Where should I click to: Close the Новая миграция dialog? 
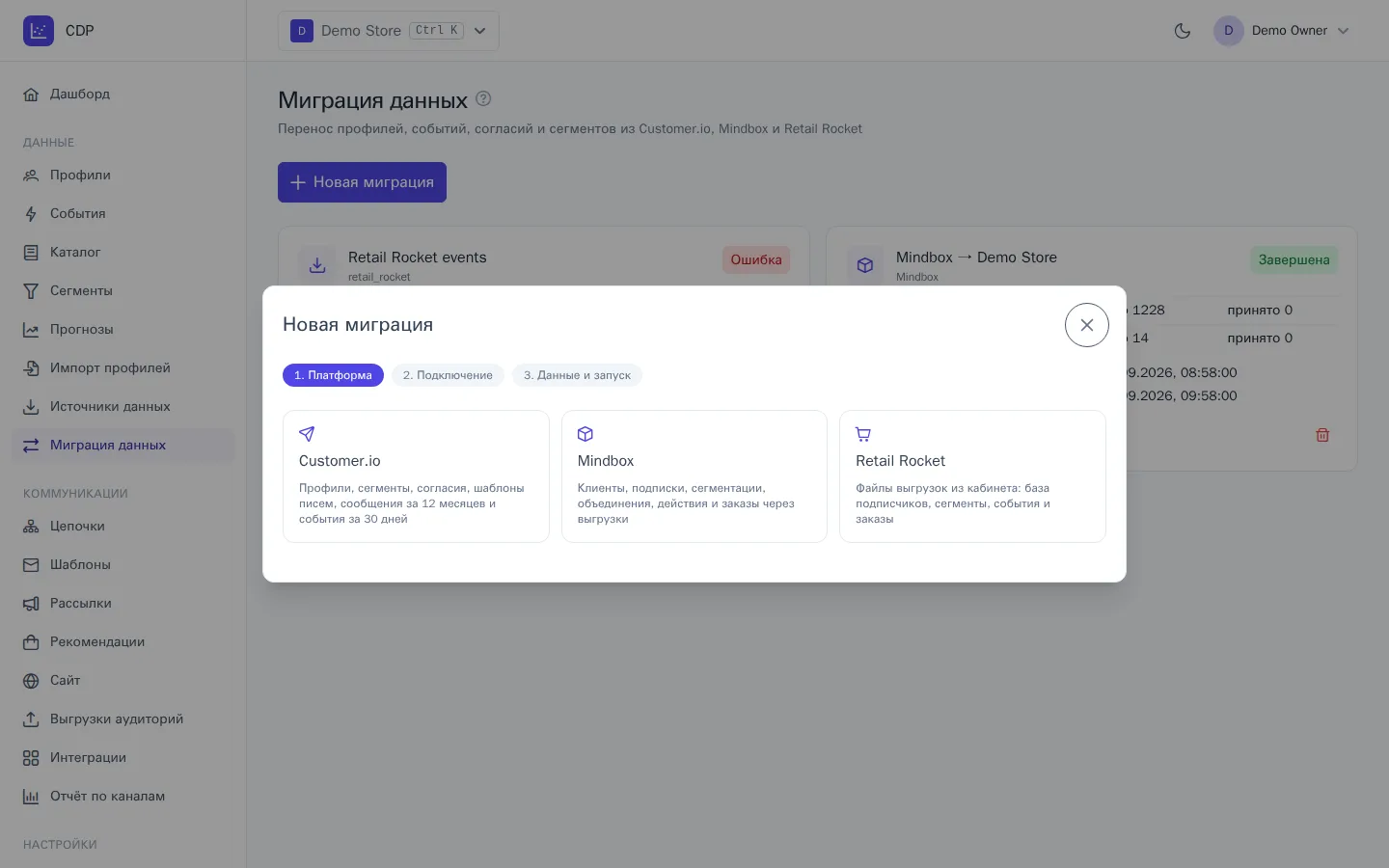pyautogui.click(x=1087, y=325)
